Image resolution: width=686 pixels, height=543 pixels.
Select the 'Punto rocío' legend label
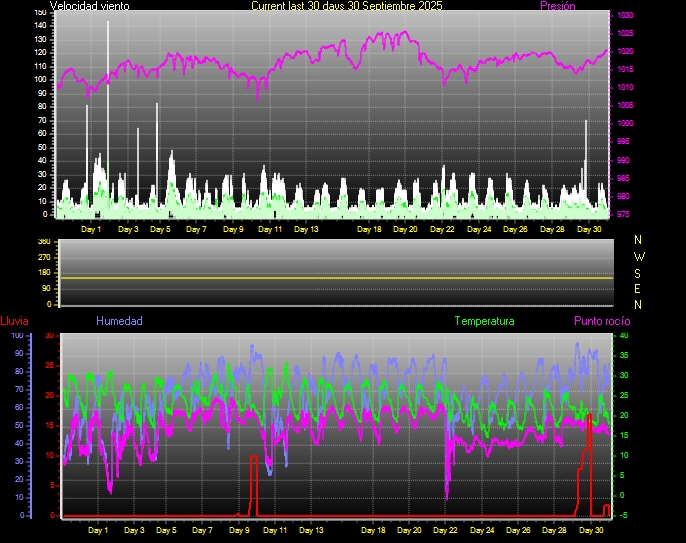tap(601, 321)
